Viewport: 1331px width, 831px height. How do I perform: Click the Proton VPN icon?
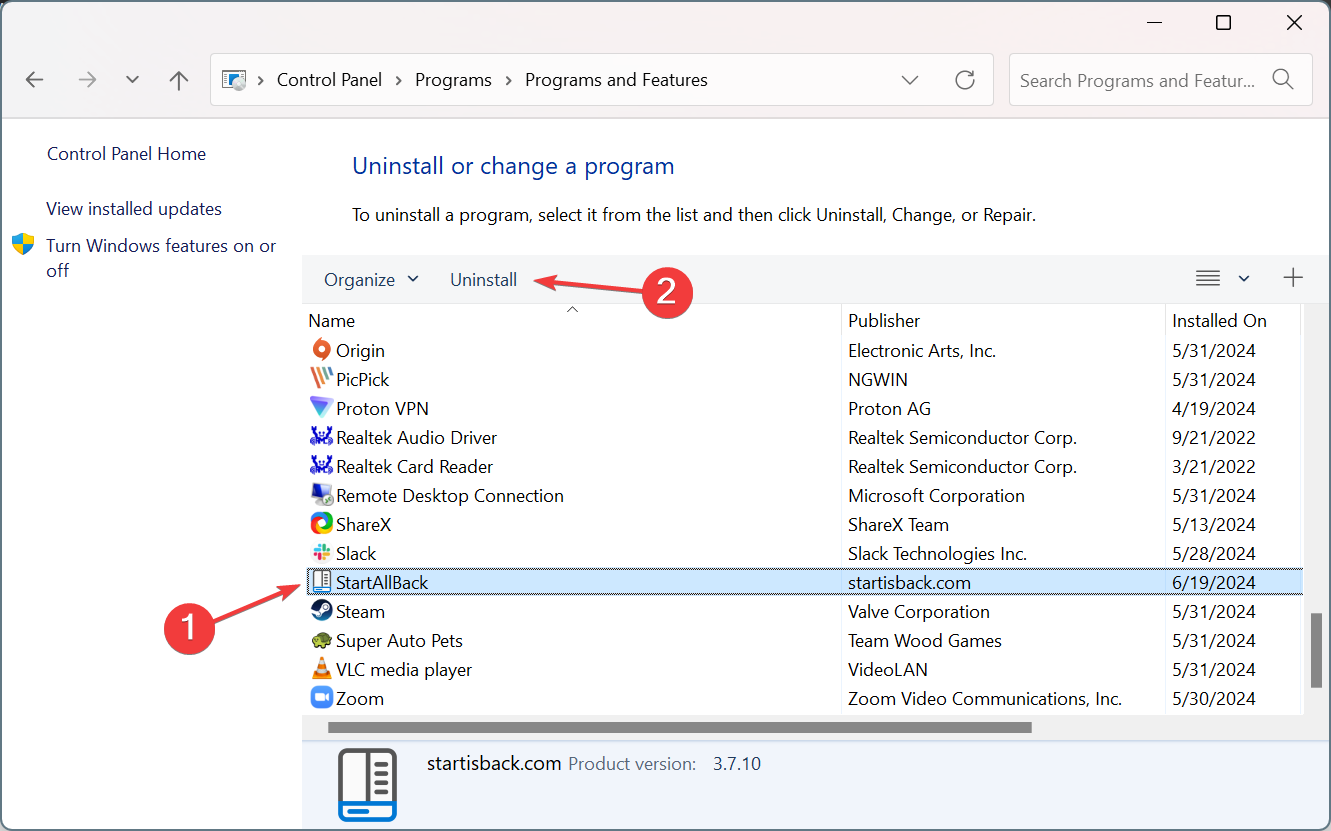click(321, 408)
